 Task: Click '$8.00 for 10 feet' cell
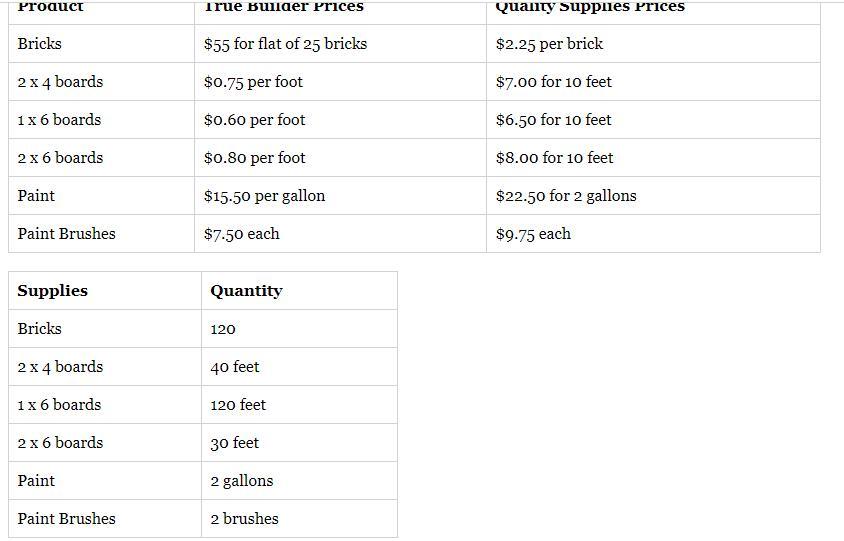[x=653, y=158]
